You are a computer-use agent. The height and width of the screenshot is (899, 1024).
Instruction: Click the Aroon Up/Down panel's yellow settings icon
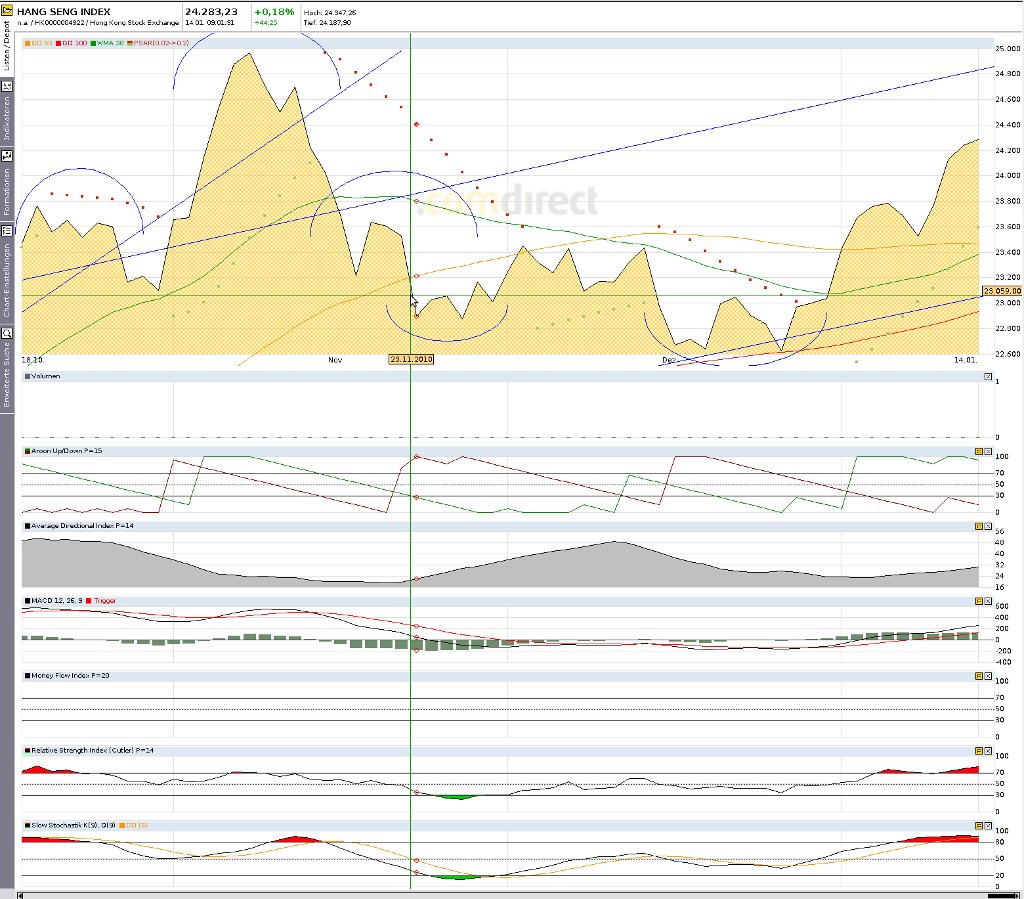[x=979, y=452]
